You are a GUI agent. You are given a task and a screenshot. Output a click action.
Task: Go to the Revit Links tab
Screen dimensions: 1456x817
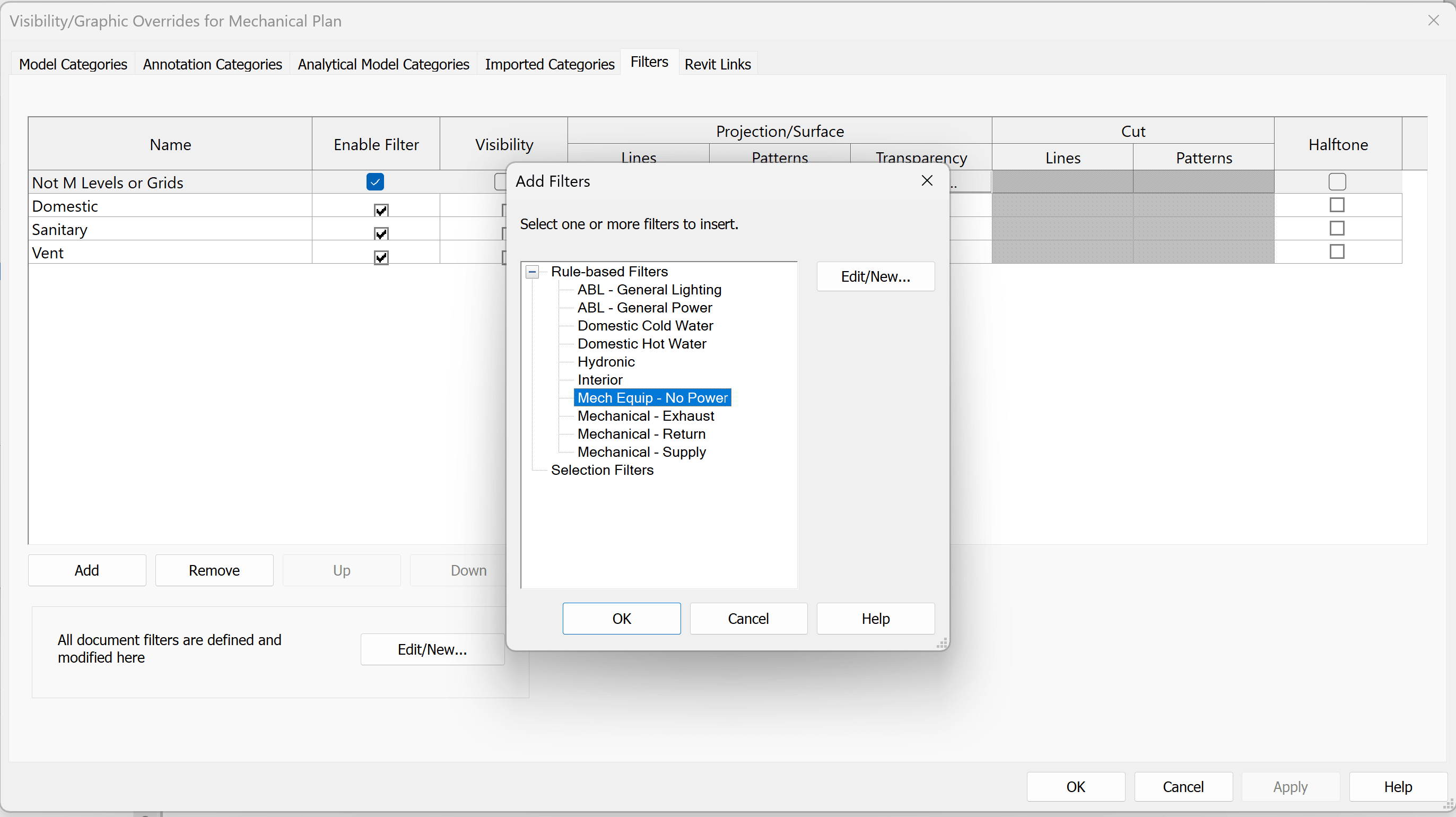717,64
